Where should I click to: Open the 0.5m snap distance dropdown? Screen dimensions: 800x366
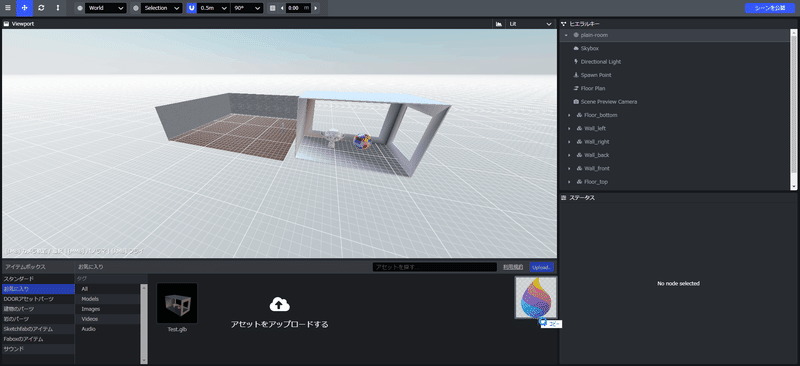coord(214,8)
